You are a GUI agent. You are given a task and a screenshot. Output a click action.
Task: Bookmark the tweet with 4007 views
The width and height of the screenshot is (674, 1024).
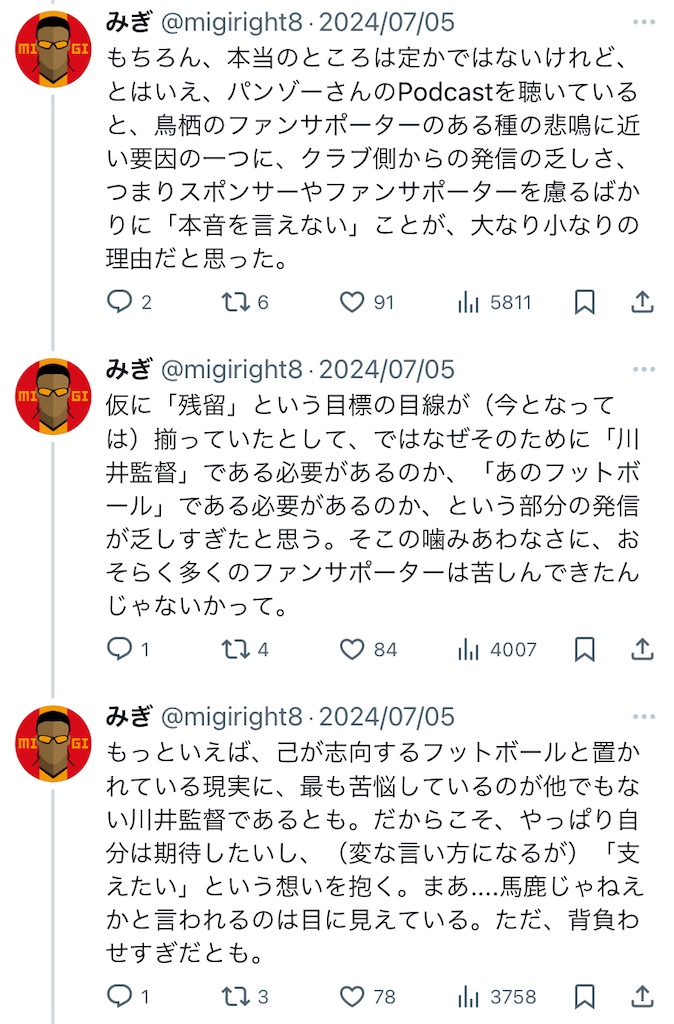point(585,649)
